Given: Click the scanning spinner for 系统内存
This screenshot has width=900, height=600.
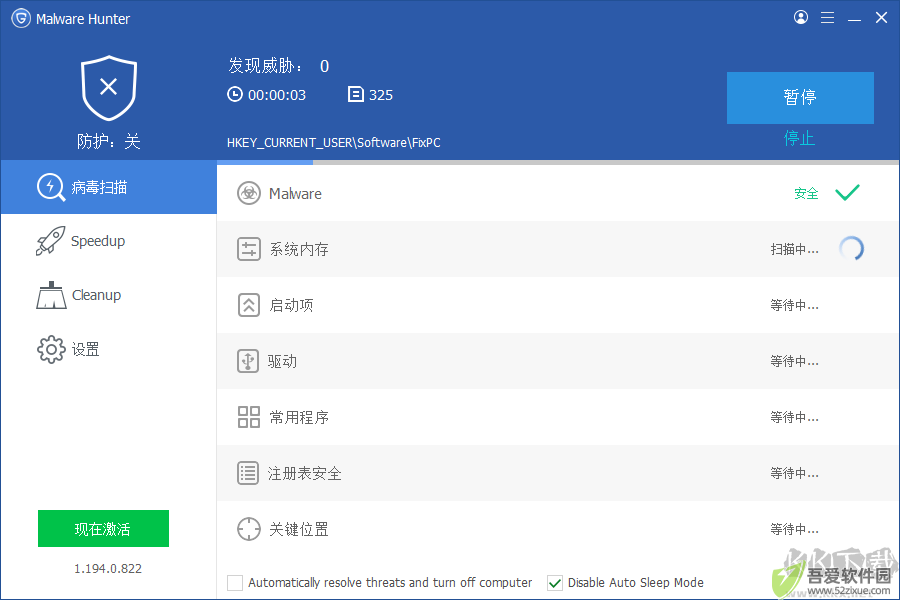Looking at the screenshot, I should pos(851,249).
